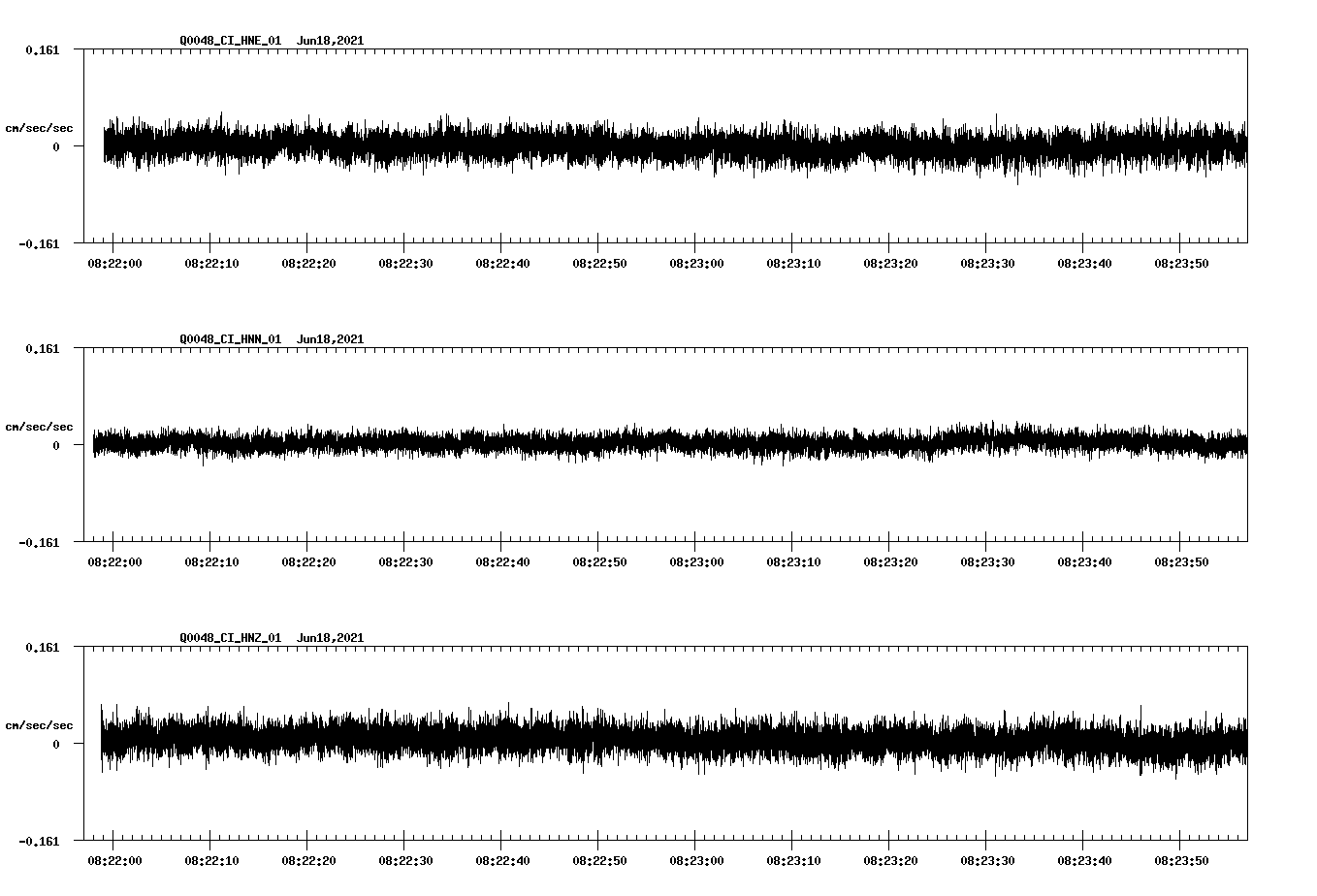Click the Q0048_CI_HNZ_01 plot title

[231, 638]
